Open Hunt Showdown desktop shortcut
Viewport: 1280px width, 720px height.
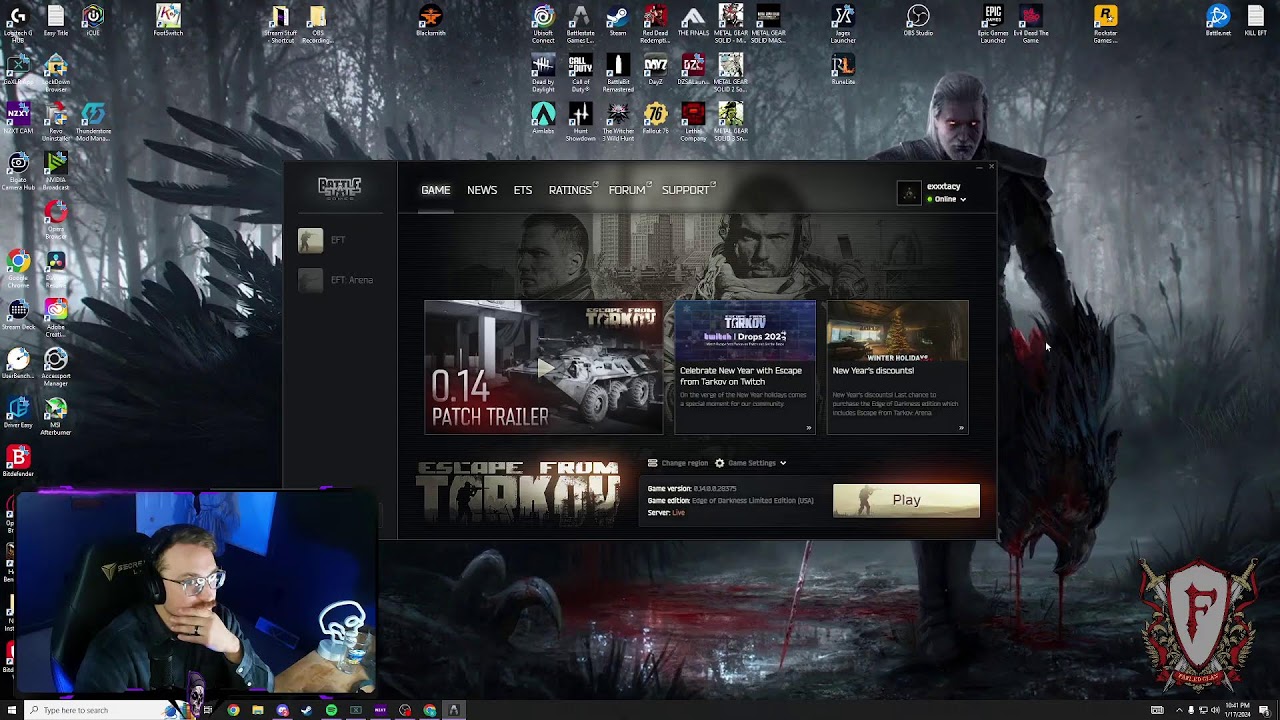(x=580, y=122)
